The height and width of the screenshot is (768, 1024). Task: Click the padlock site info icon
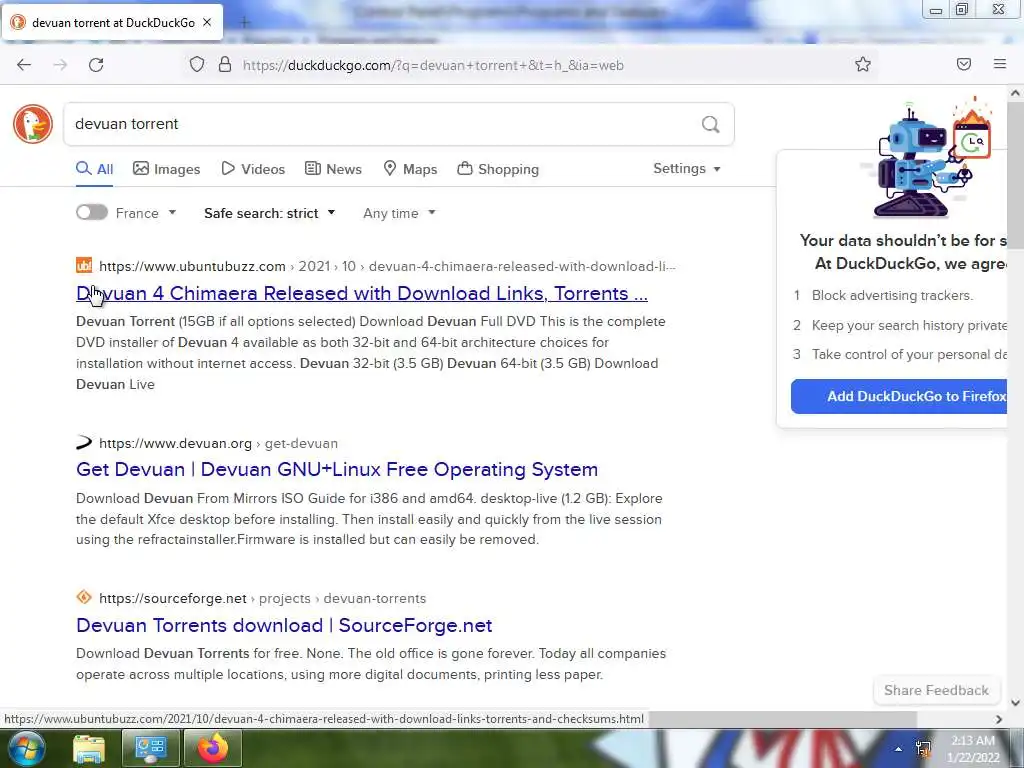(x=225, y=64)
